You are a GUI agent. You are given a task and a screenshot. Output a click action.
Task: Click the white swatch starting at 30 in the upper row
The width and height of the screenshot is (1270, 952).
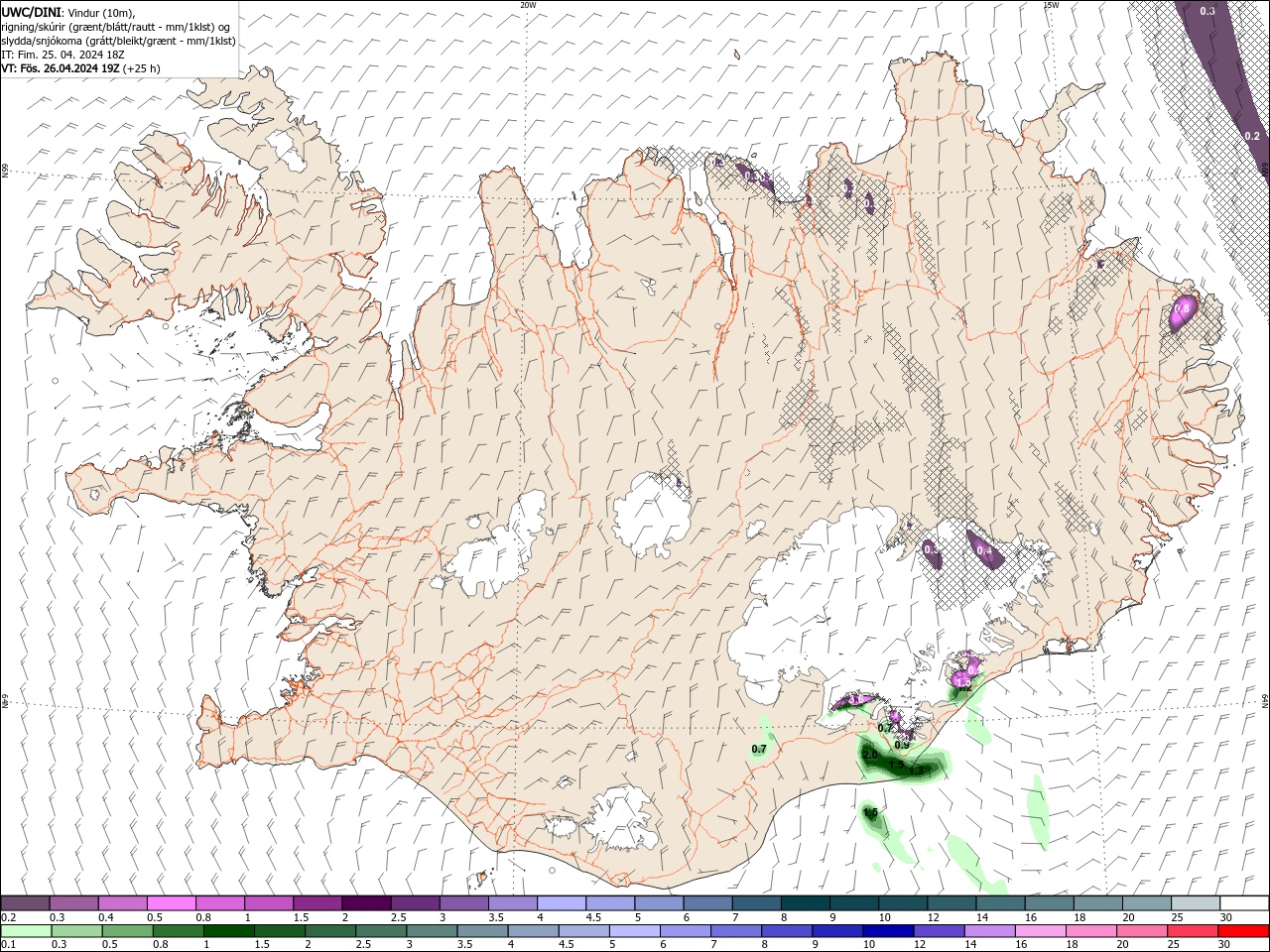tap(1243, 902)
